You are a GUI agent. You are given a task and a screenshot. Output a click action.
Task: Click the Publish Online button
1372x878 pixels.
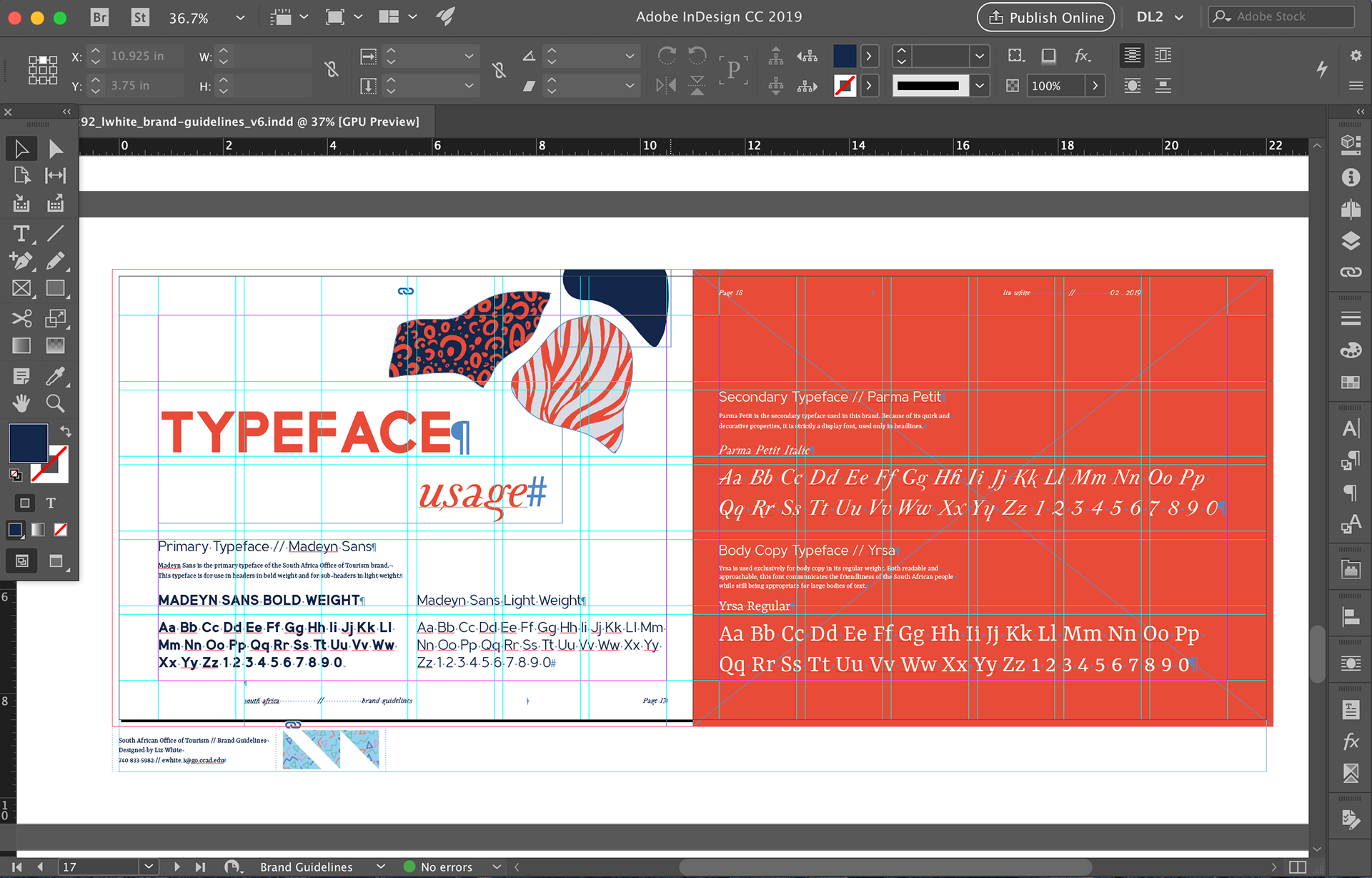pyautogui.click(x=1045, y=17)
